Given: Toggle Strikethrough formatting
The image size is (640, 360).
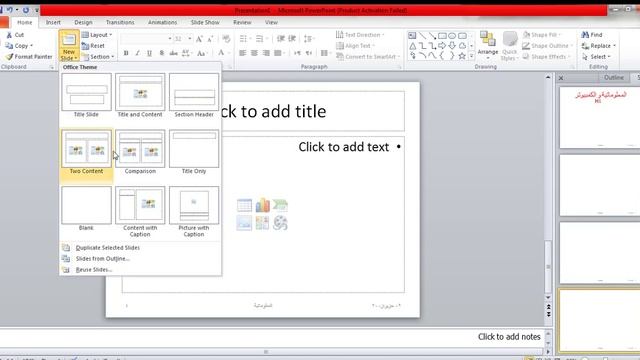Looking at the screenshot, I should click(173, 53).
